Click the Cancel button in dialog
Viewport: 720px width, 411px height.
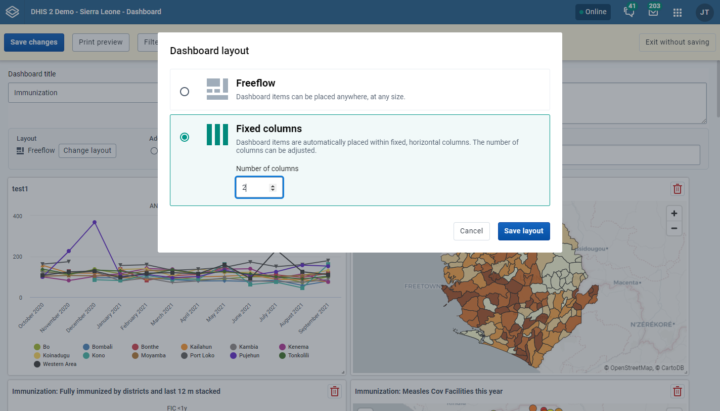tap(471, 231)
